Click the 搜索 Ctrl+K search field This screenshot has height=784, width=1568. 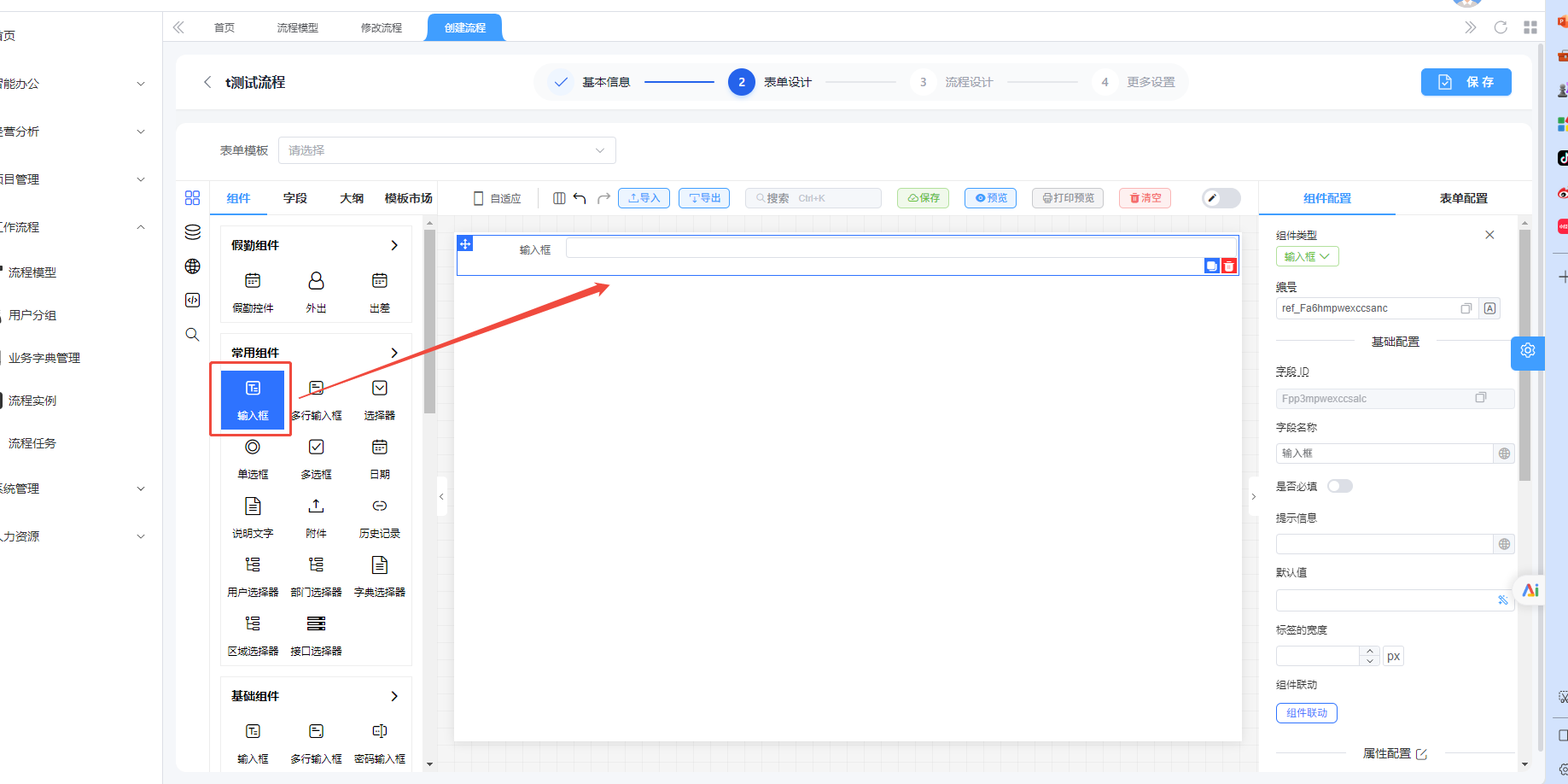click(x=813, y=198)
